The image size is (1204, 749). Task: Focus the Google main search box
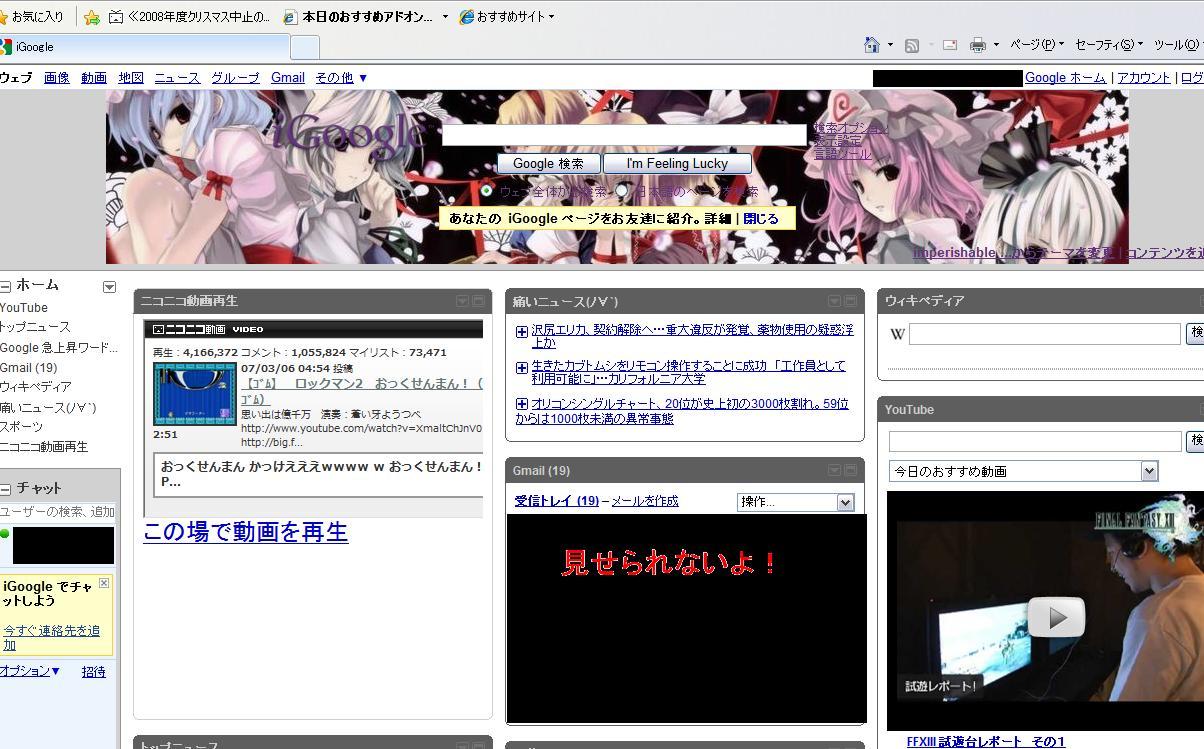point(624,134)
